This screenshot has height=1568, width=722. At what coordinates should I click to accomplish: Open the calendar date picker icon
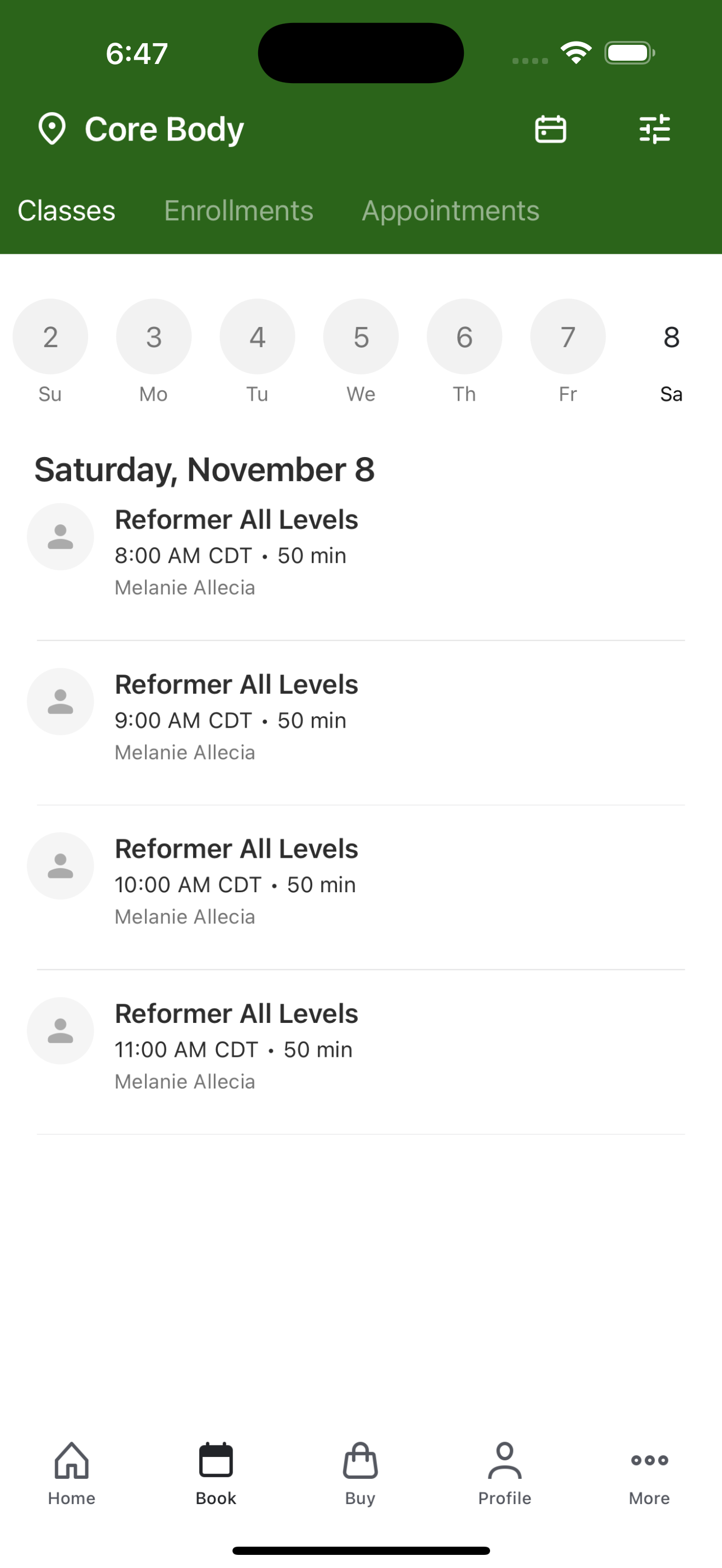pos(550,129)
